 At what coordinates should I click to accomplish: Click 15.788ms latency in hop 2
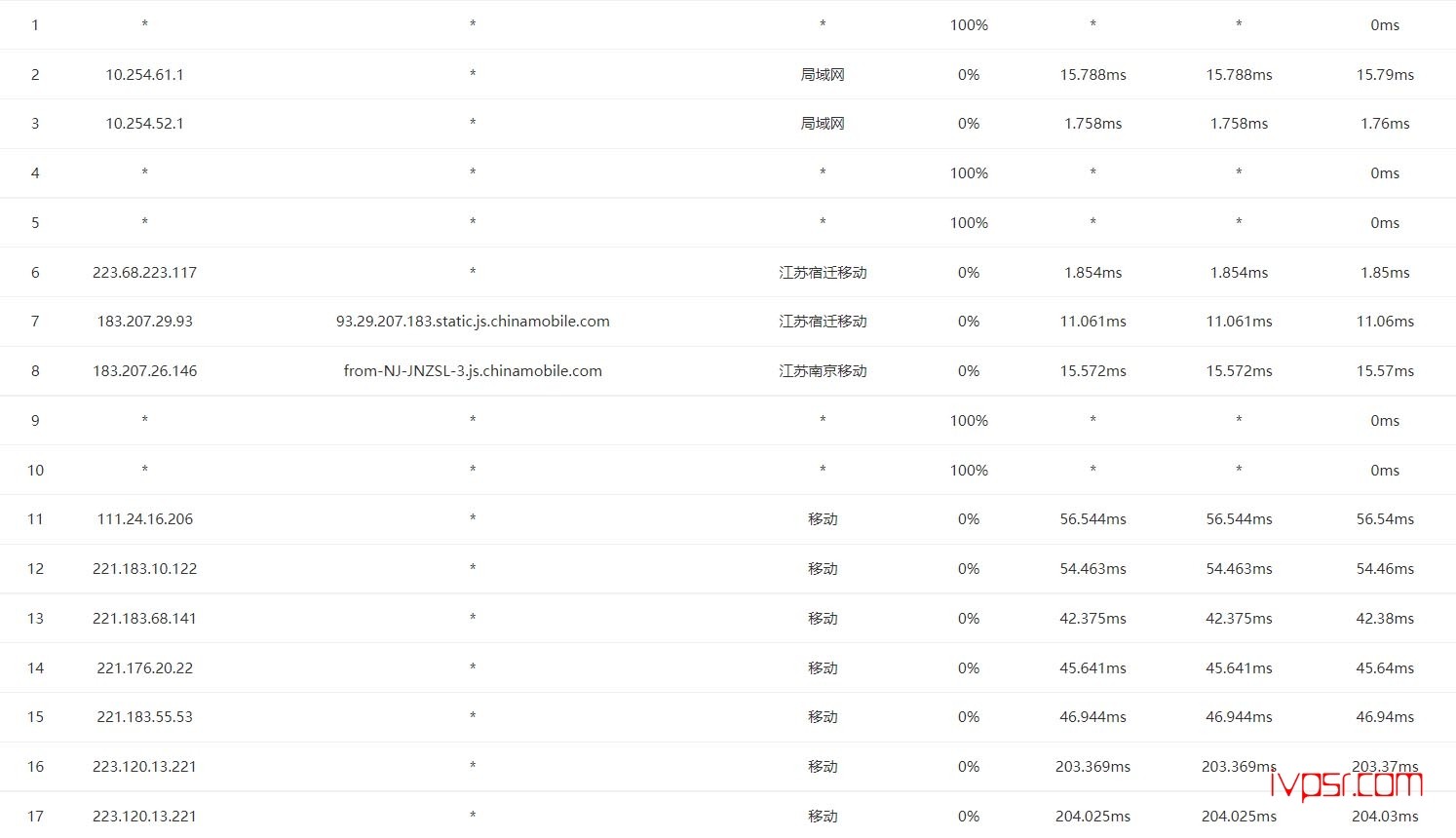pyautogui.click(x=1092, y=75)
